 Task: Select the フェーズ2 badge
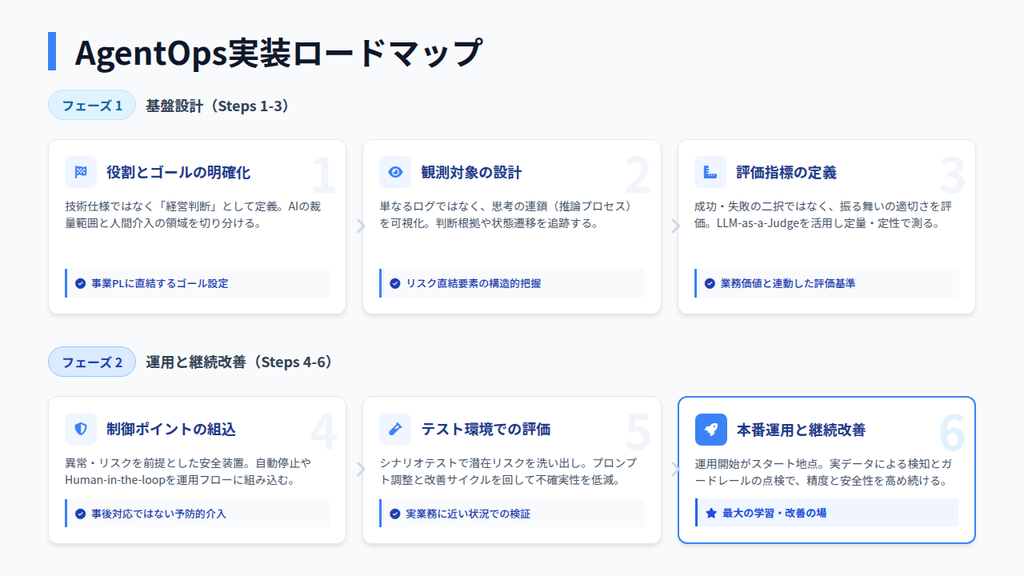pyautogui.click(x=91, y=362)
